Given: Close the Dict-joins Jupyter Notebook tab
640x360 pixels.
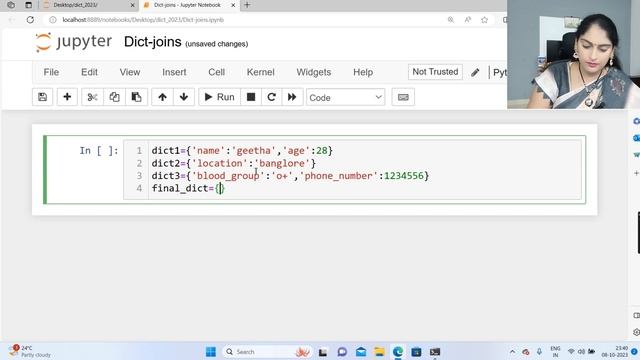Looking at the screenshot, I should (233, 5).
